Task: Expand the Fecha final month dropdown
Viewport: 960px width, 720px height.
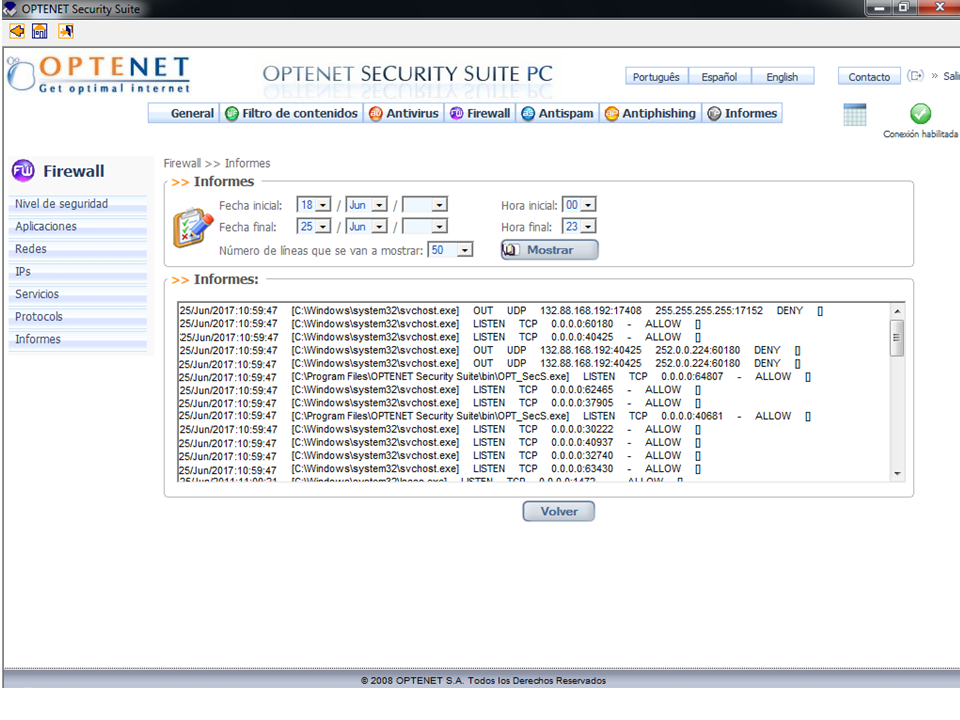Action: tap(379, 227)
